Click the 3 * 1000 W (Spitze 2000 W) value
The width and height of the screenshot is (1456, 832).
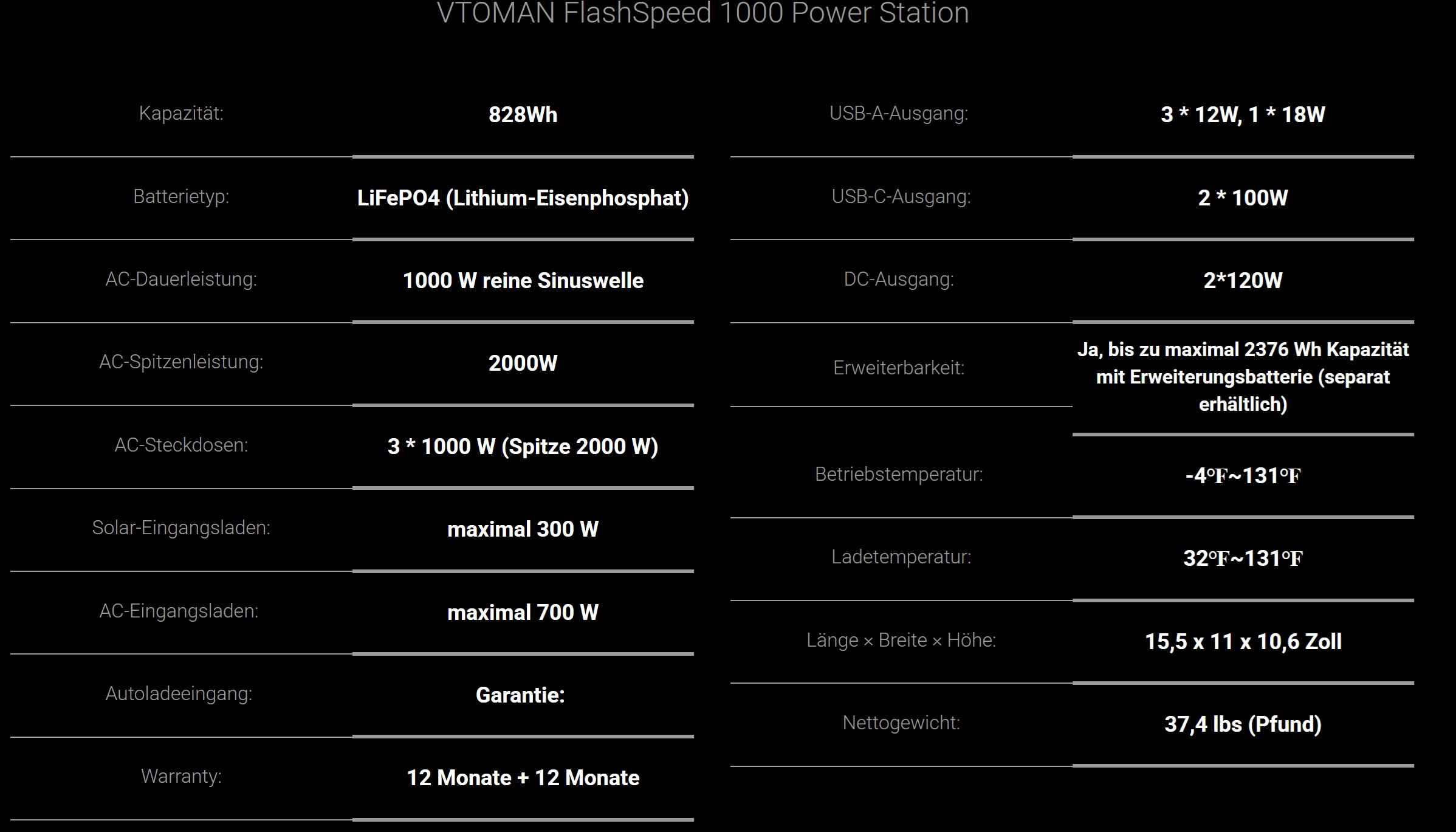tap(523, 447)
